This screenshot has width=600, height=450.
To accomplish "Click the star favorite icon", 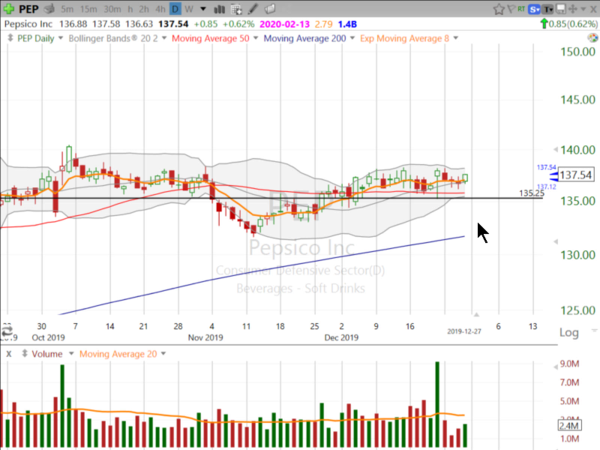I will tap(499, 9).
